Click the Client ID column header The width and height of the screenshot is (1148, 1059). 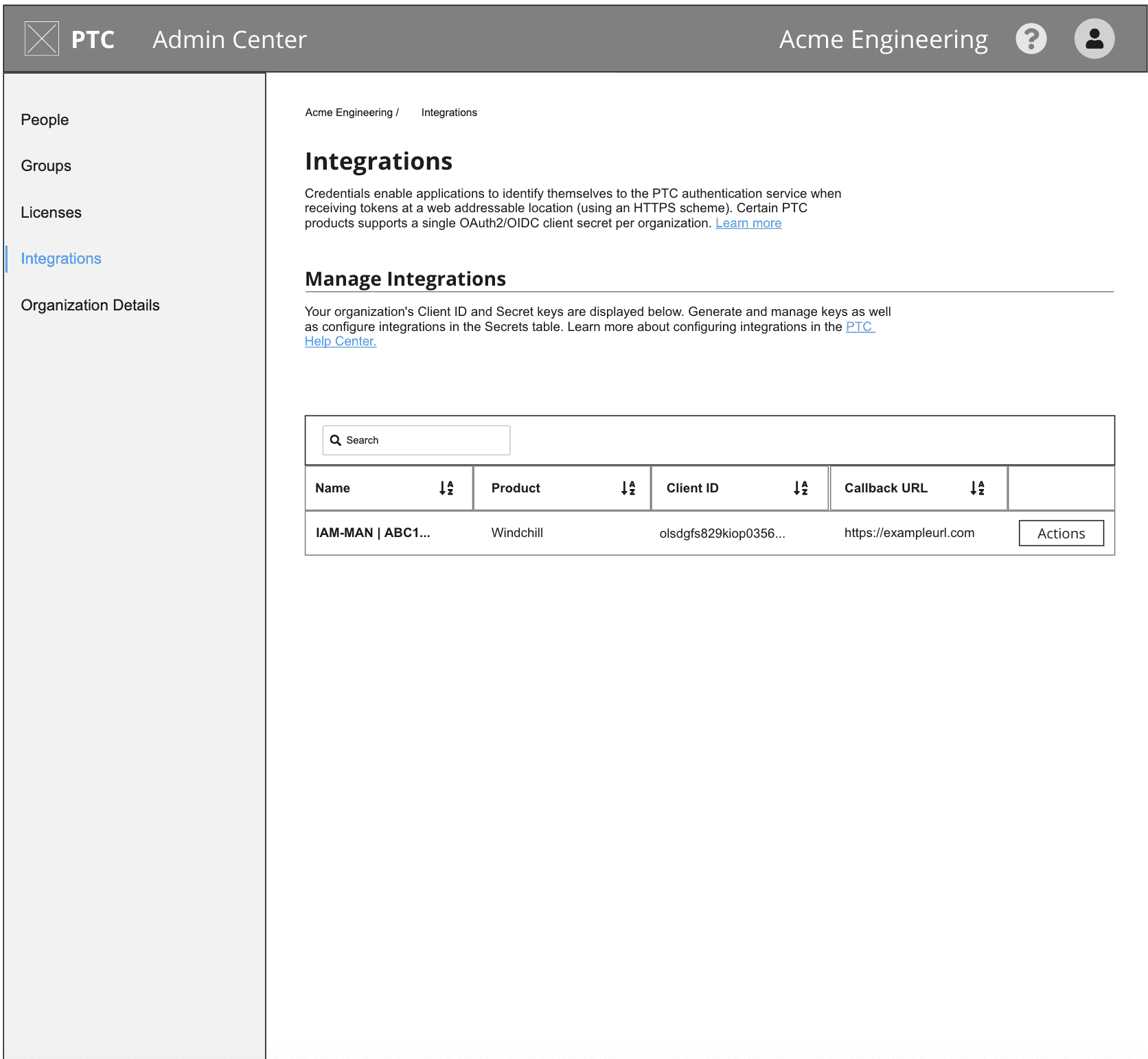(x=740, y=488)
